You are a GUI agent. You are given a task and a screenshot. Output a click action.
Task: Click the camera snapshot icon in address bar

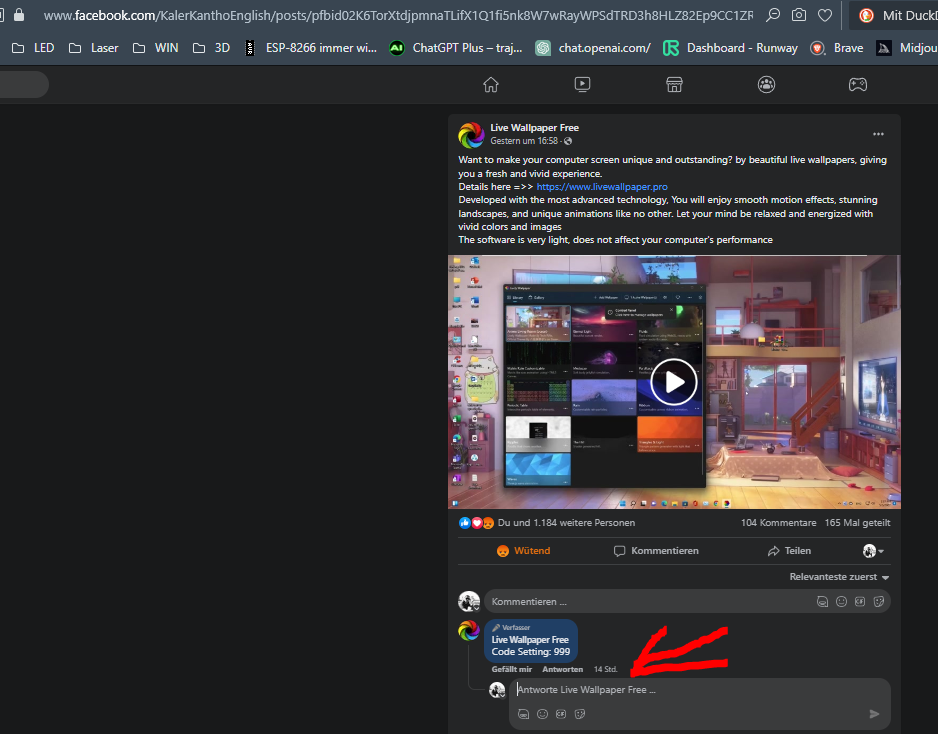click(x=799, y=15)
